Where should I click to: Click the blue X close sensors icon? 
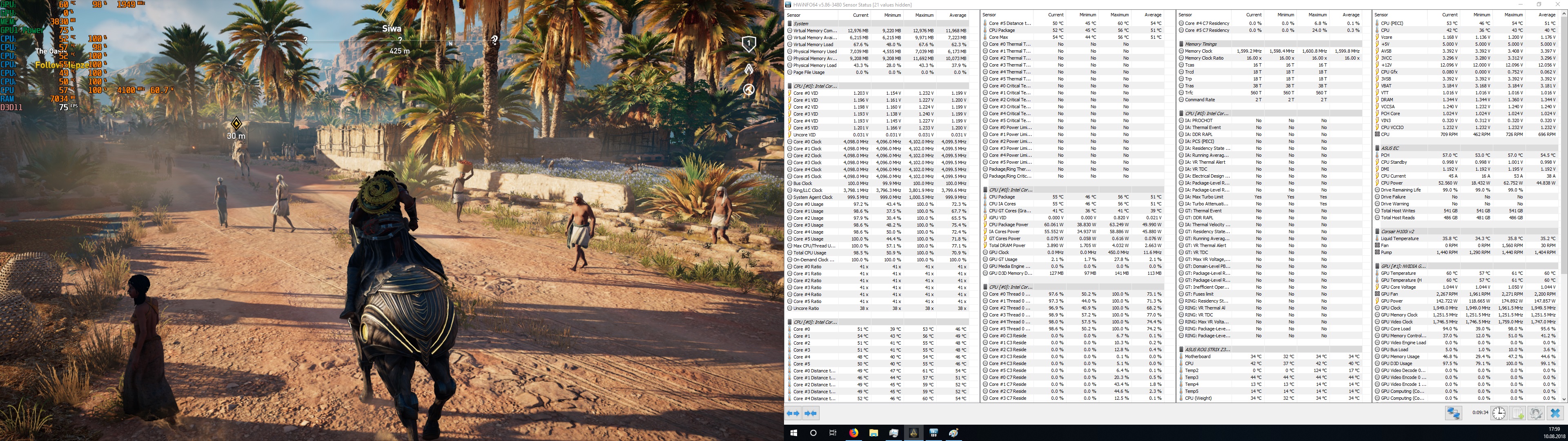pos(1555,413)
